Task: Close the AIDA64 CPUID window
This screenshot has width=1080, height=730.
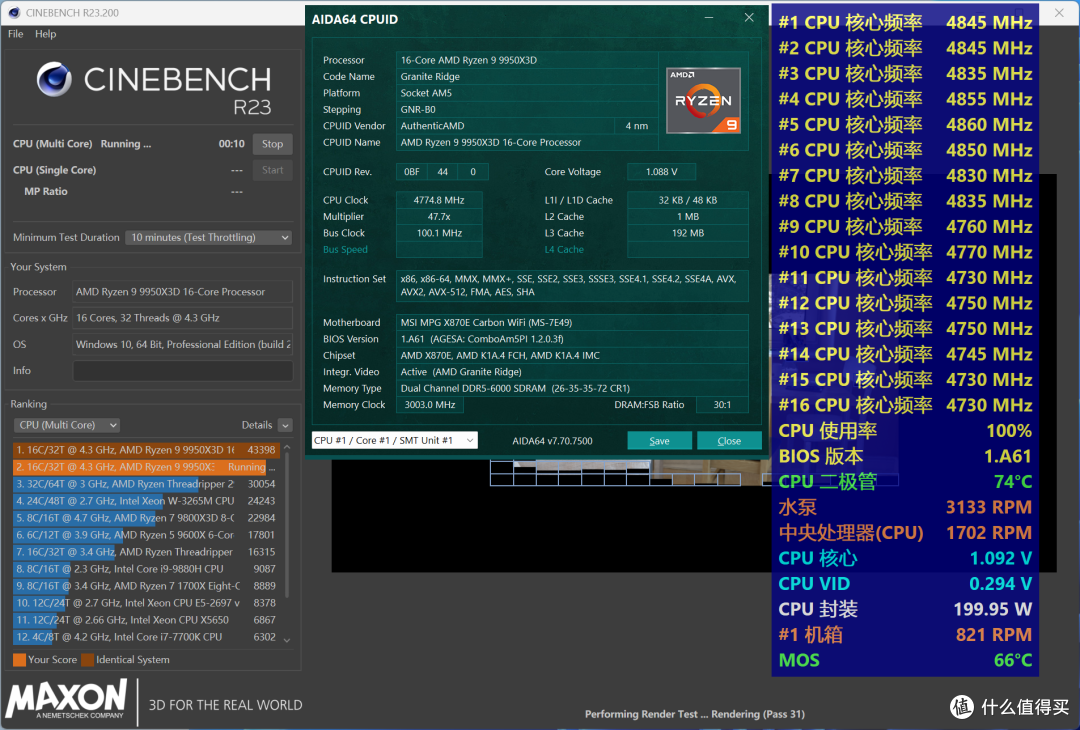Action: pos(749,18)
